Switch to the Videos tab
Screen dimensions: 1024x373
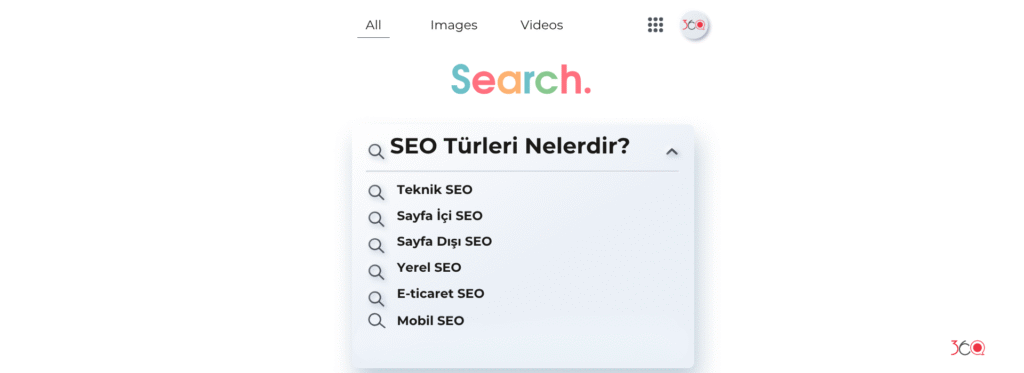pyautogui.click(x=541, y=25)
